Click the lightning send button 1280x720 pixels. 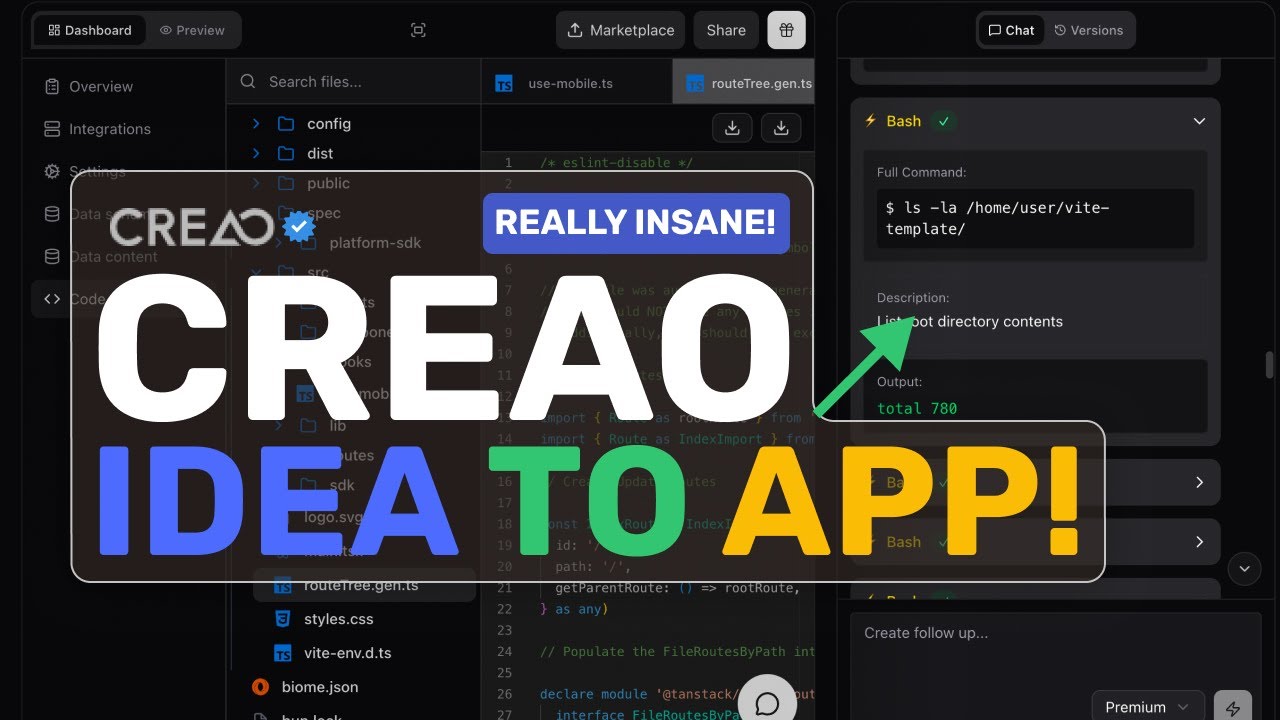tap(1232, 707)
